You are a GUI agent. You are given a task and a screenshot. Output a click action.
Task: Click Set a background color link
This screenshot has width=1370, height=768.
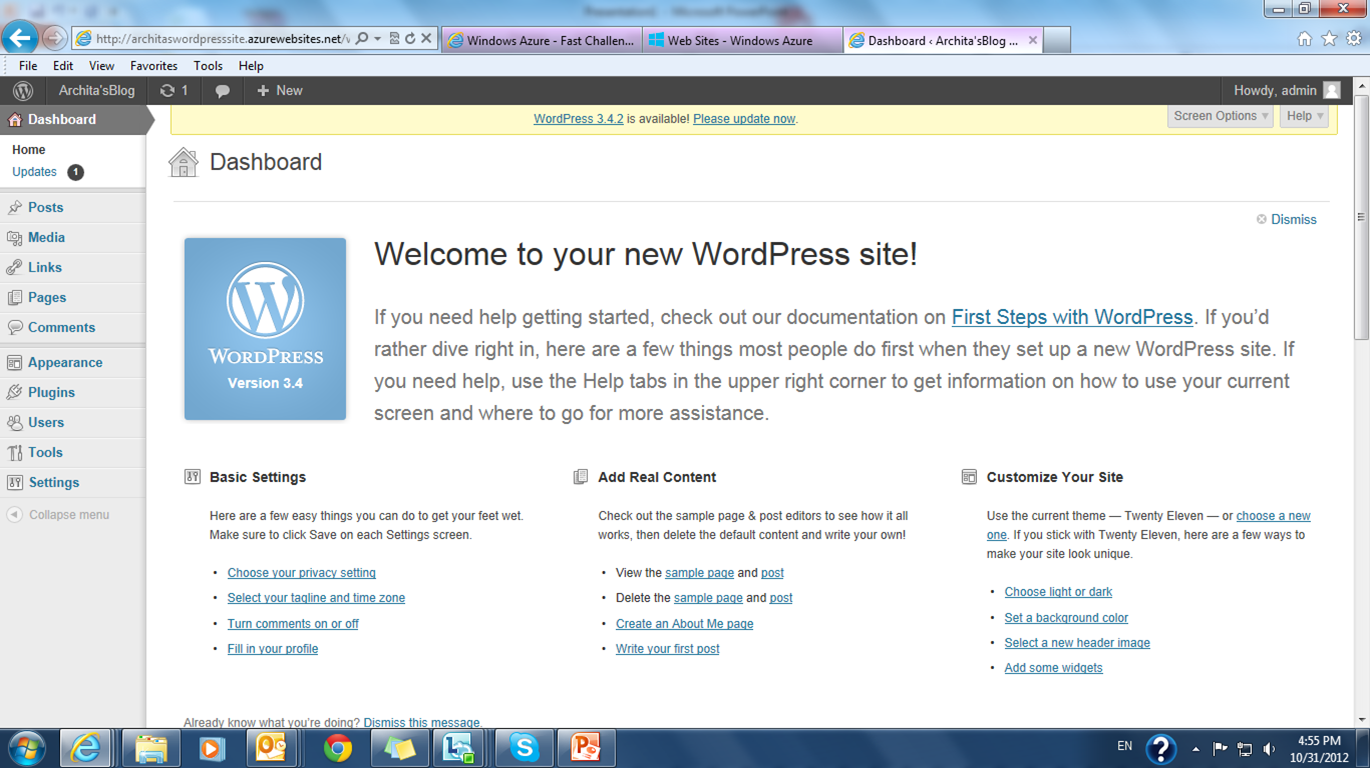coord(1066,618)
